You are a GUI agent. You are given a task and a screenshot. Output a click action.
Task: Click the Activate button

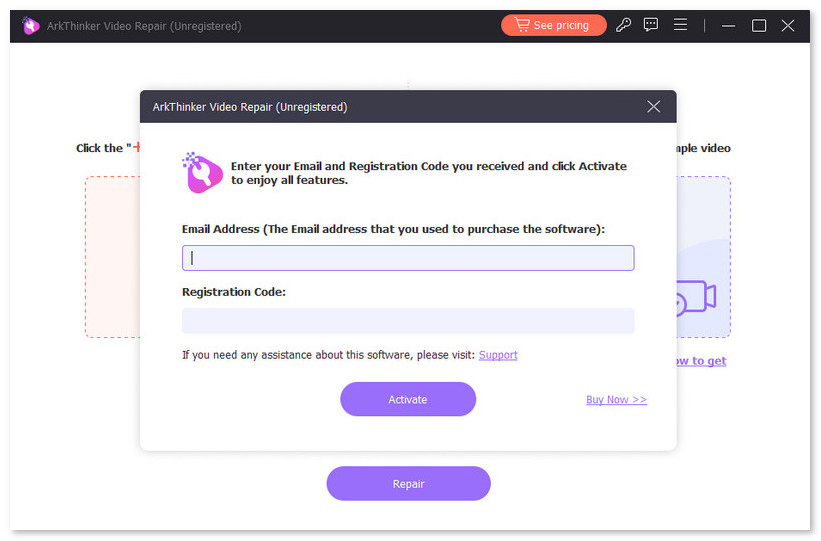(408, 399)
